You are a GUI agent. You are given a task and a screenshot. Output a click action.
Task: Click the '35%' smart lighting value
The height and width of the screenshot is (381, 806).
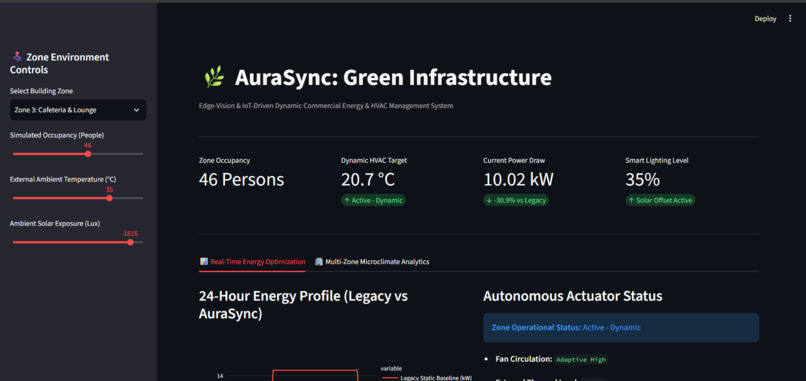coord(643,180)
